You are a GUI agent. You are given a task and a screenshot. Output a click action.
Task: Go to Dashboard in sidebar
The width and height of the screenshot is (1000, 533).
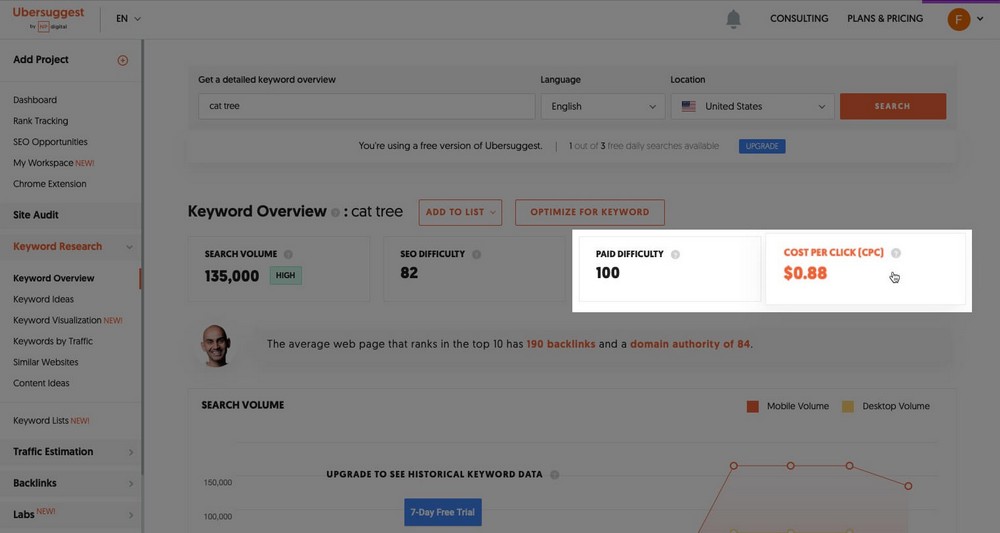pos(35,100)
